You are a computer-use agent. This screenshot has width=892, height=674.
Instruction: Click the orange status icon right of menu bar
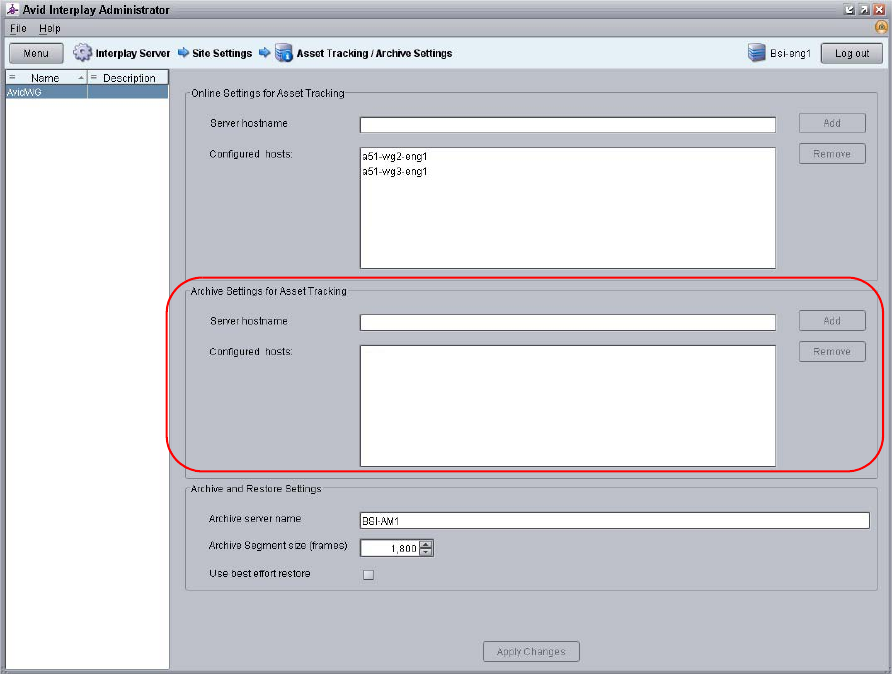pyautogui.click(x=881, y=27)
